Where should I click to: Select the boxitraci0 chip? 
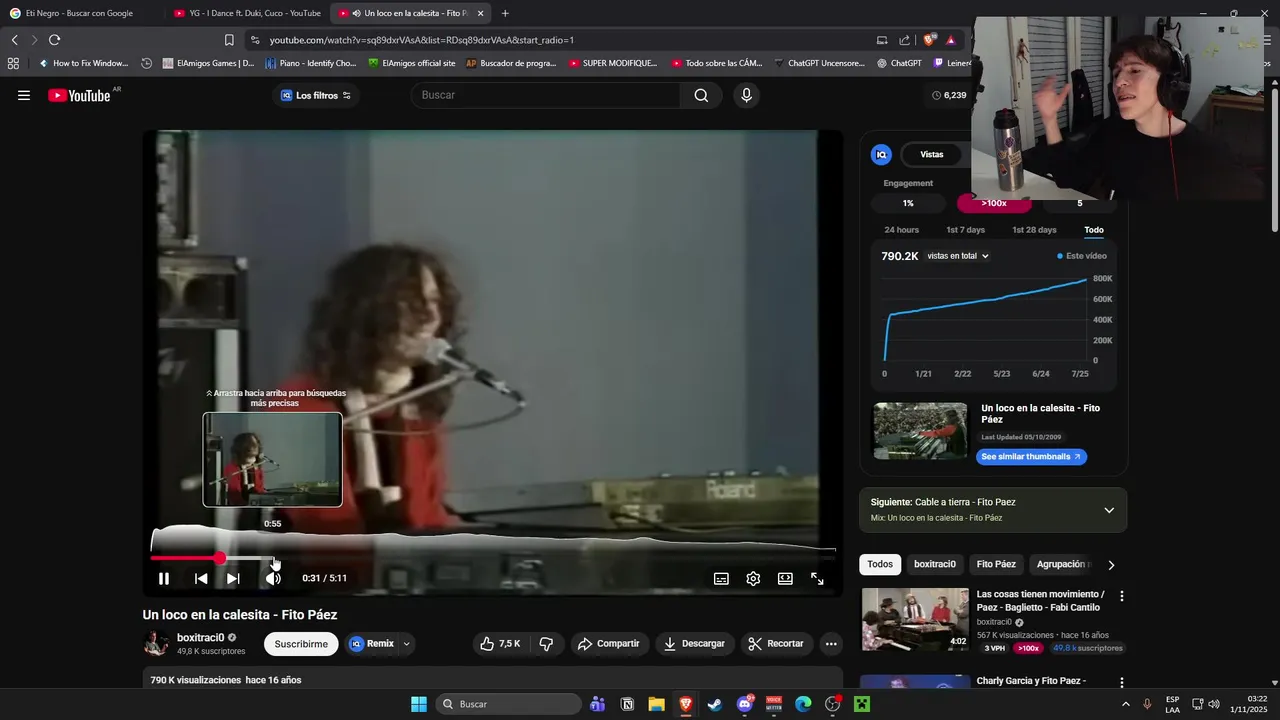pyautogui.click(x=935, y=564)
